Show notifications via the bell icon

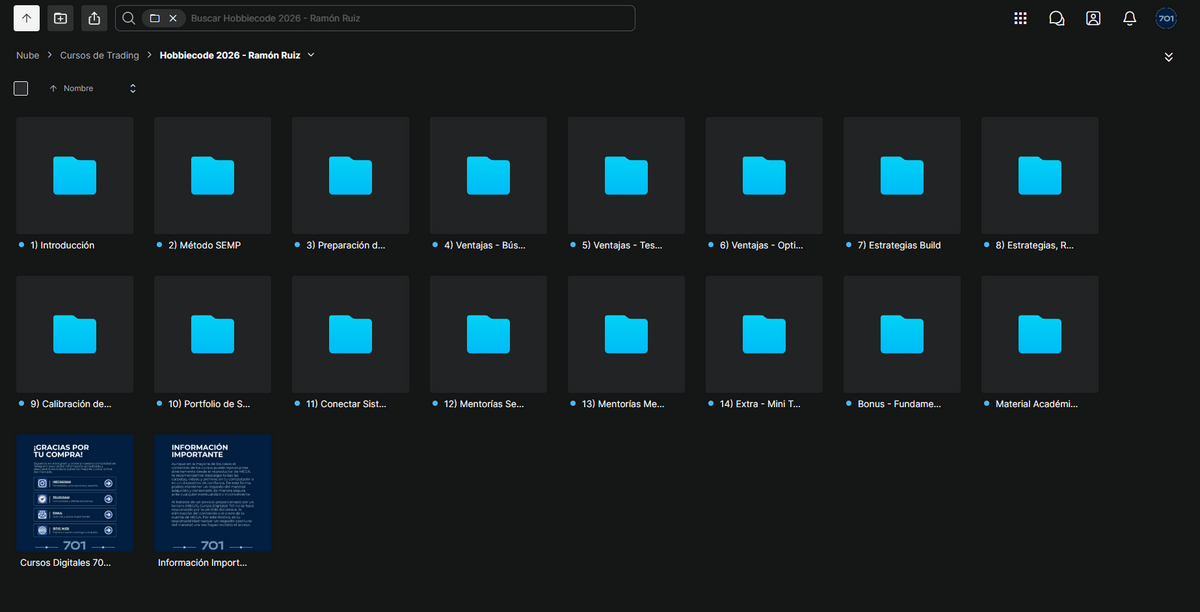(1130, 18)
